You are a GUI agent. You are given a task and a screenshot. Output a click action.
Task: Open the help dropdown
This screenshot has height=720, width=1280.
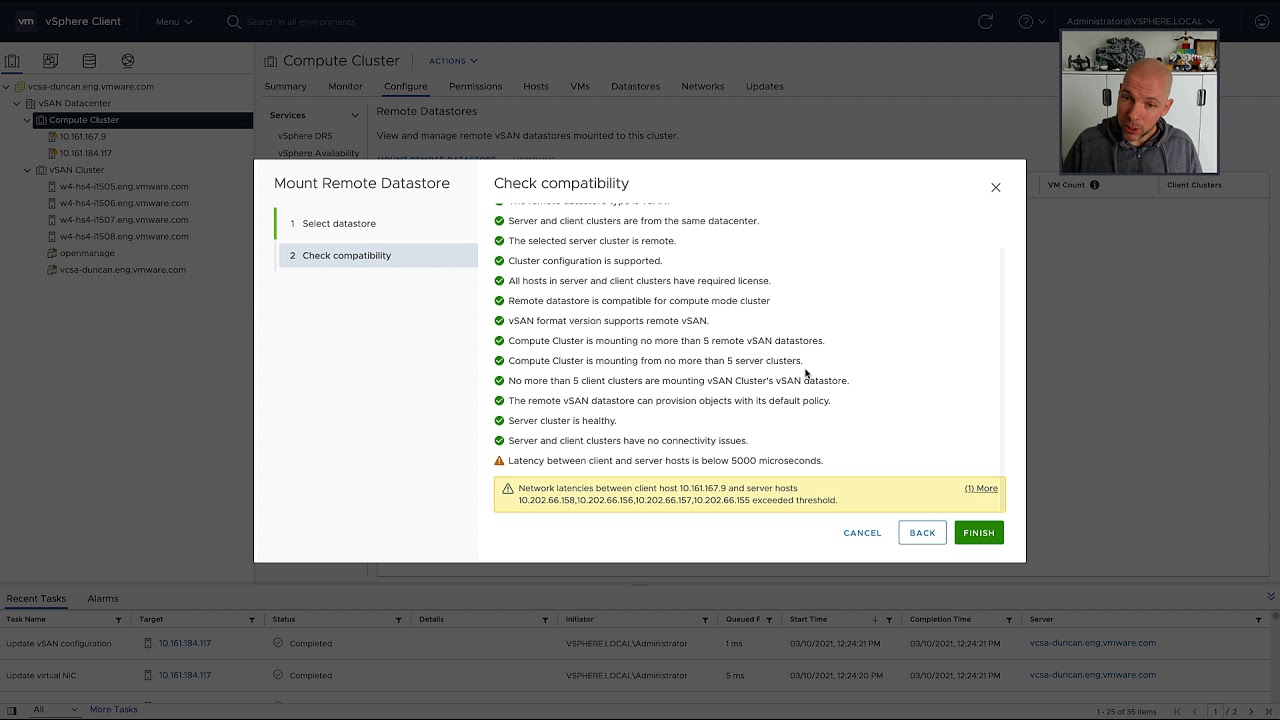(x=1032, y=21)
